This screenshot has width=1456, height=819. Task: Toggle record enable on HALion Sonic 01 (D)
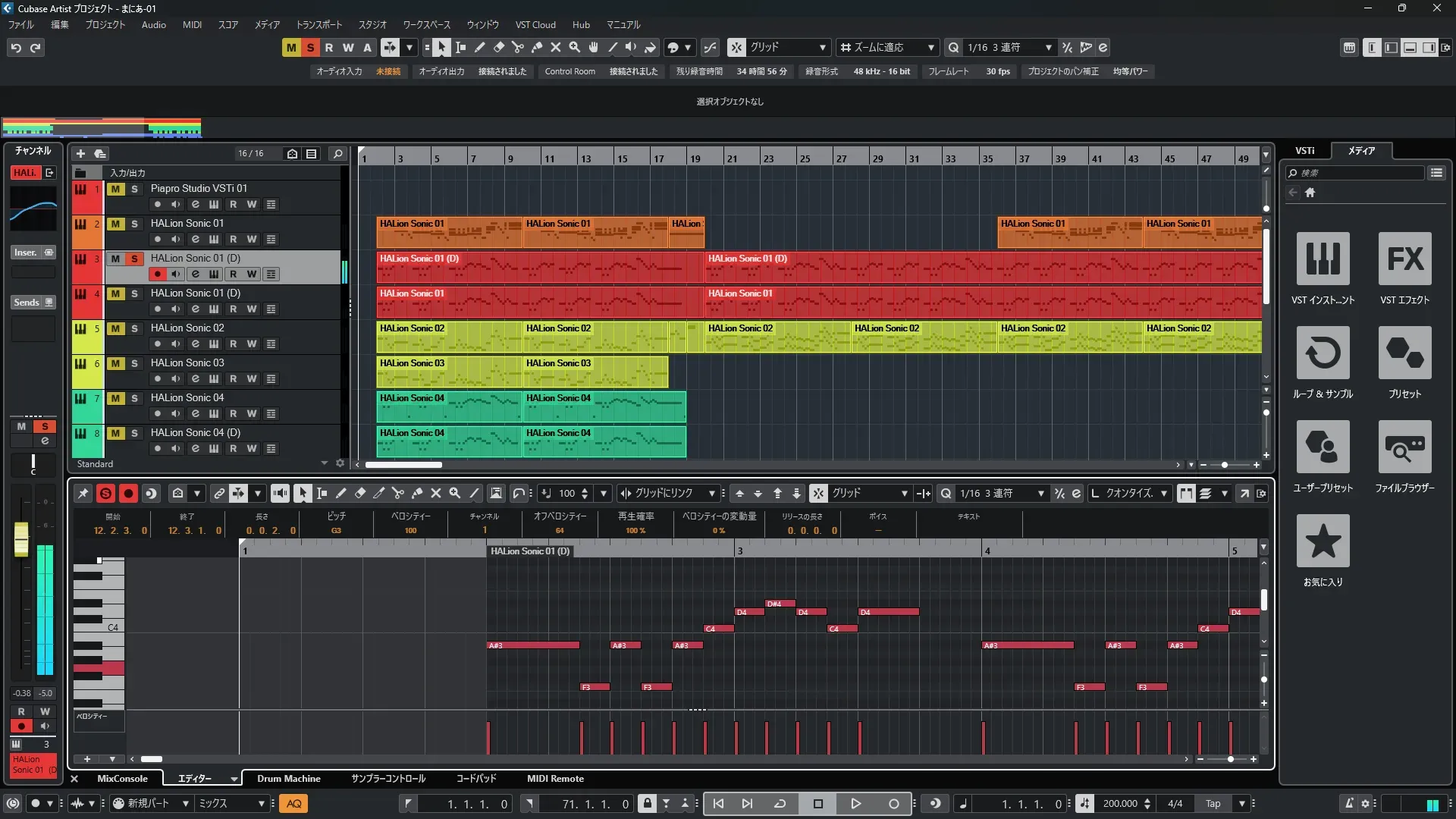point(157,274)
